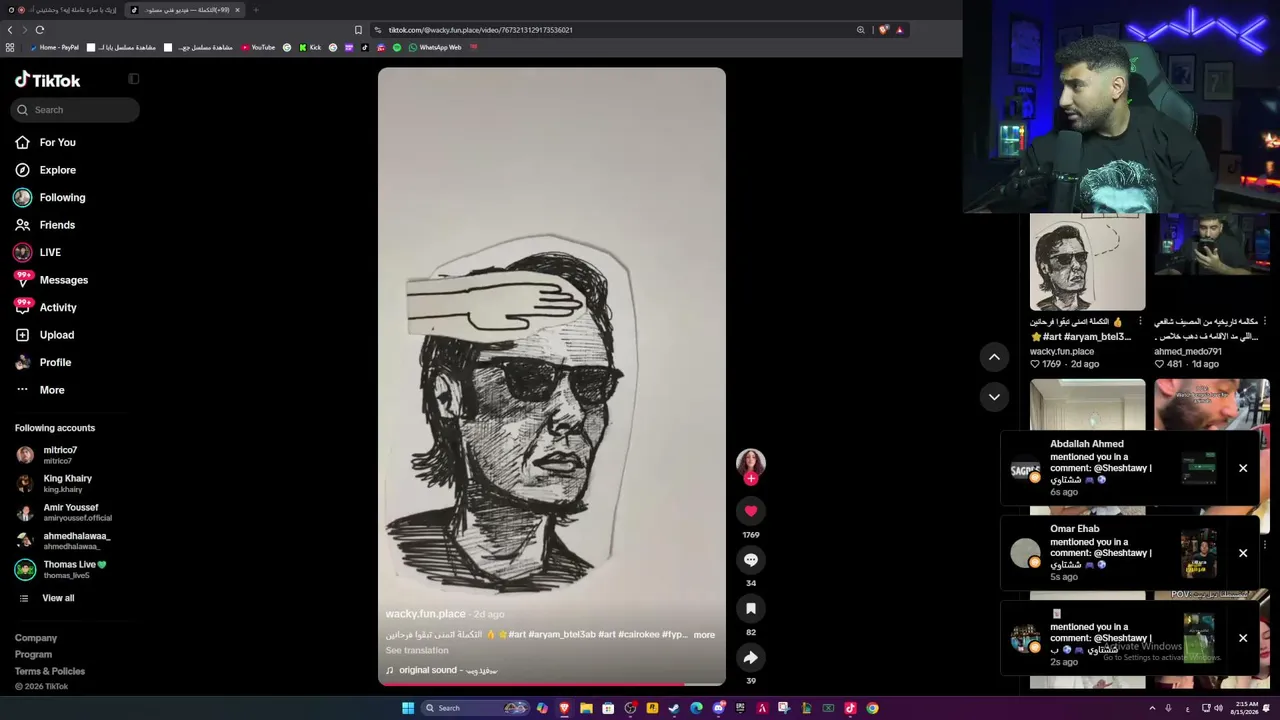Share the video with the arrow icon

751,657
